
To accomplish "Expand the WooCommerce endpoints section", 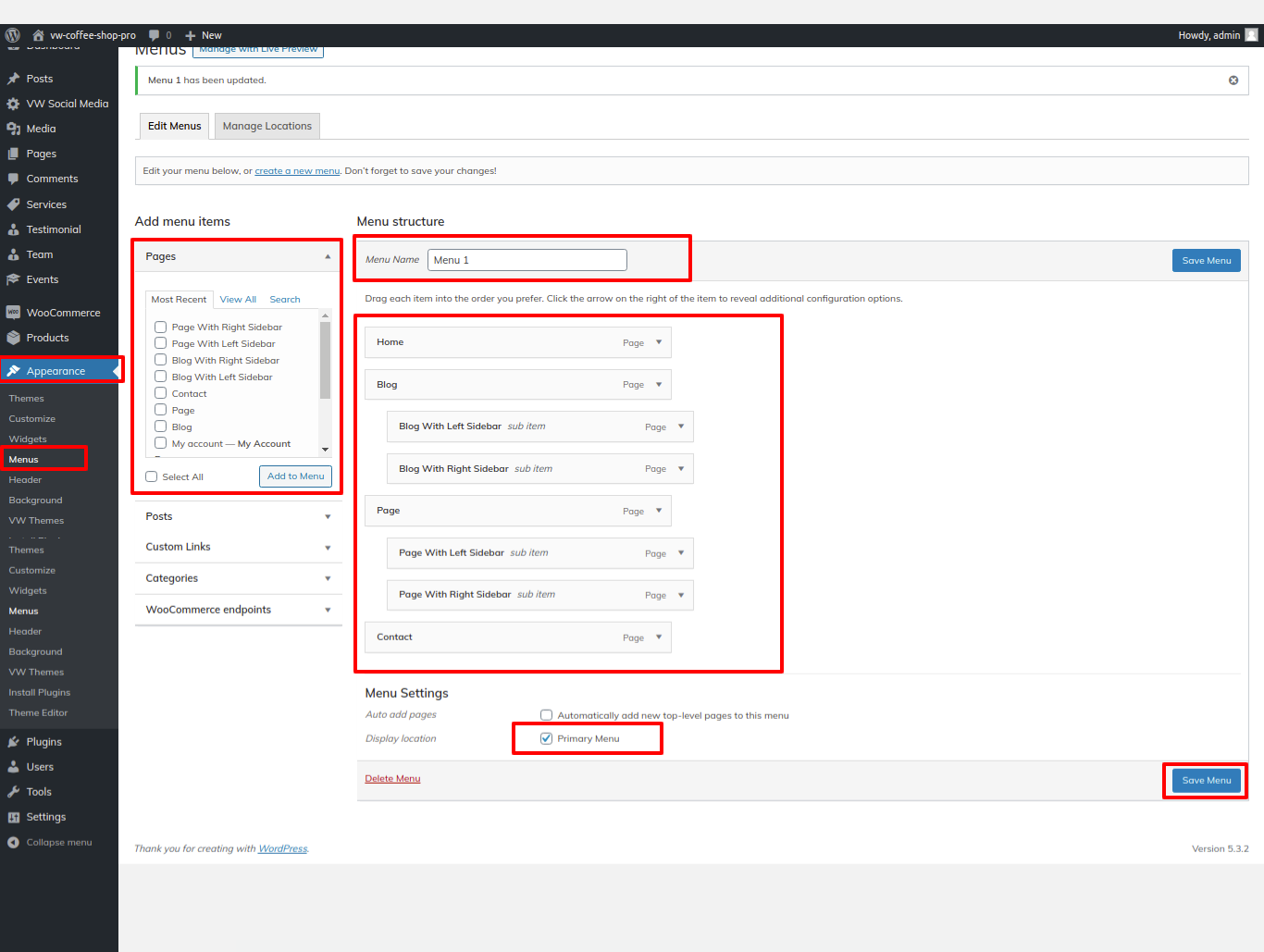I will (x=328, y=611).
